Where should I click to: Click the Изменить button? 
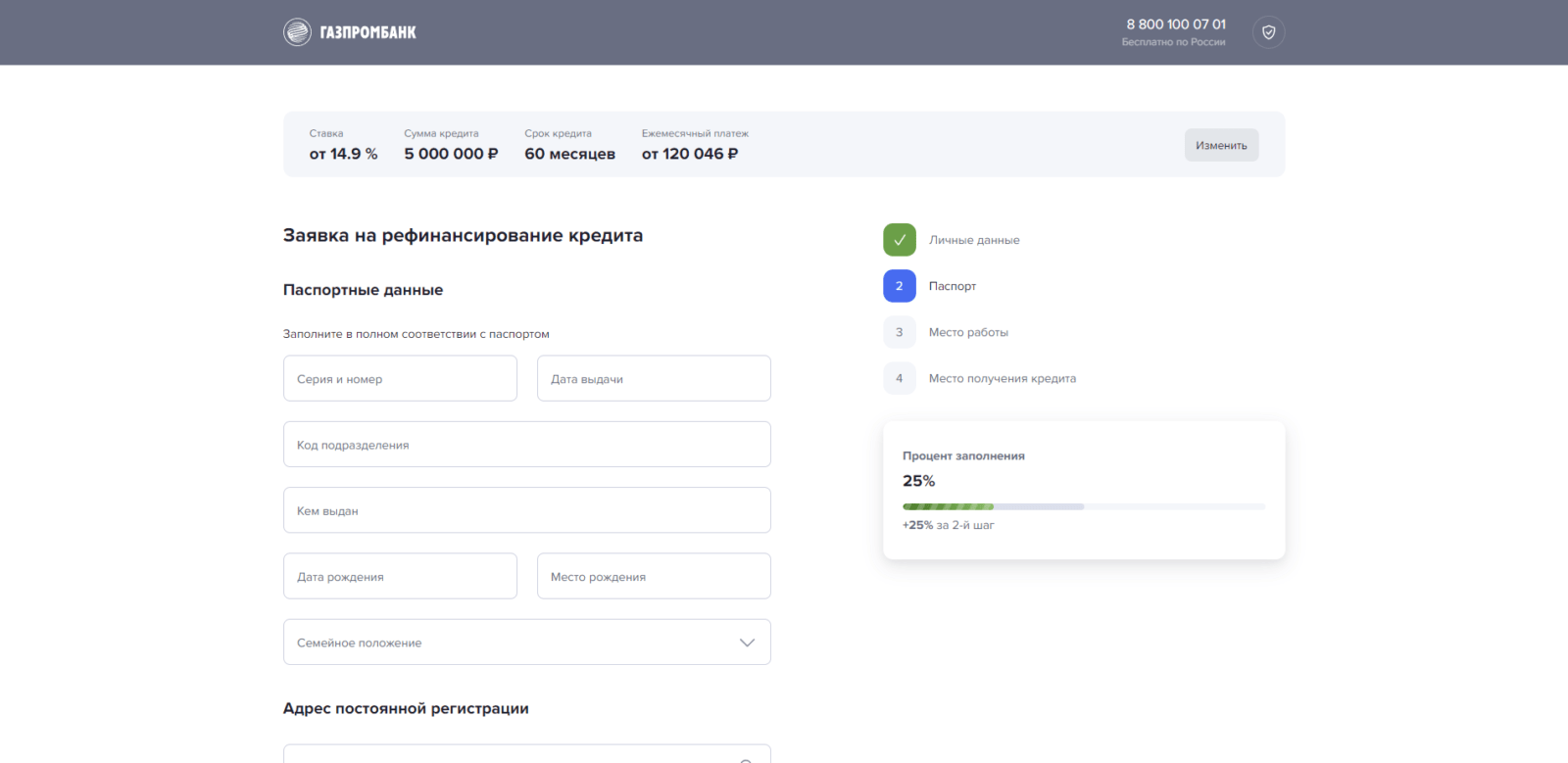pos(1221,145)
